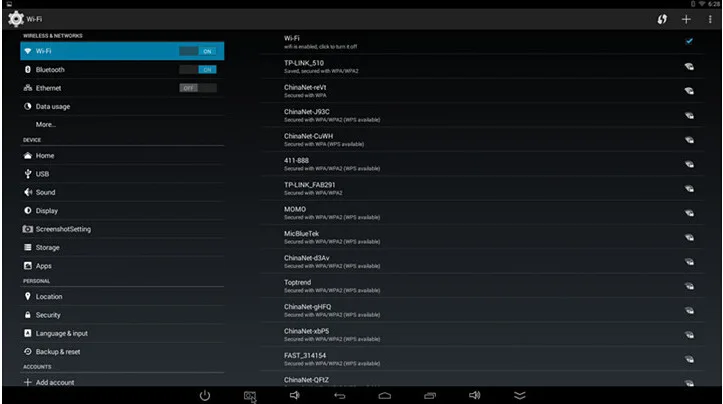This screenshot has height=404, width=723.
Task: Click signal icon for MOMO network
Action: [689, 213]
